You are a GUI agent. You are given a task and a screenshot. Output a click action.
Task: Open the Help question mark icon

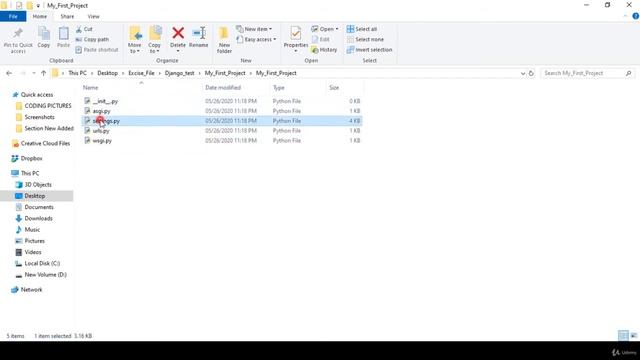point(636,16)
